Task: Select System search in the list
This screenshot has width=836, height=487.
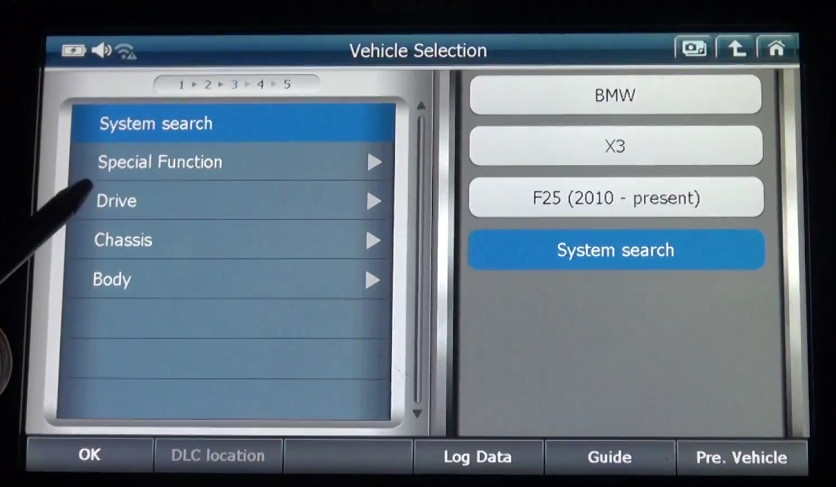Action: [x=233, y=123]
